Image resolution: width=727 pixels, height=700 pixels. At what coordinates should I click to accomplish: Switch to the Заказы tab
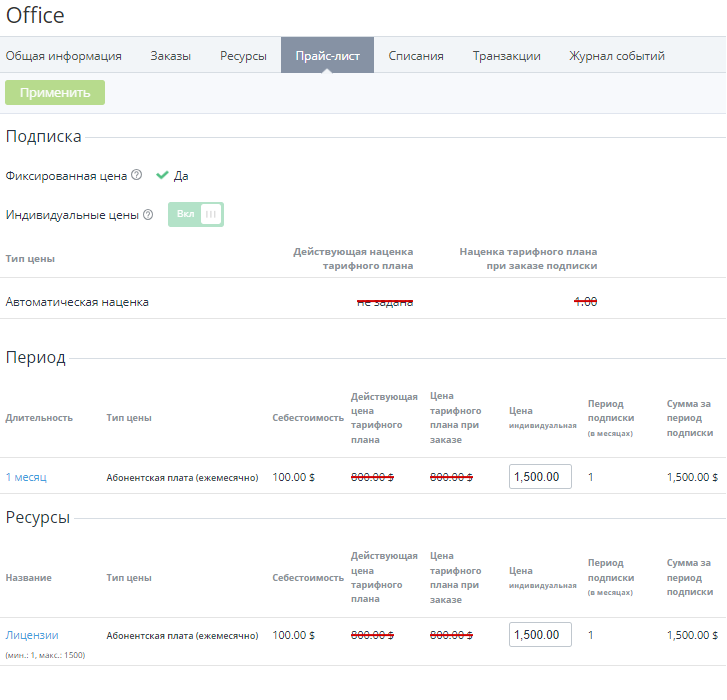[x=171, y=56]
